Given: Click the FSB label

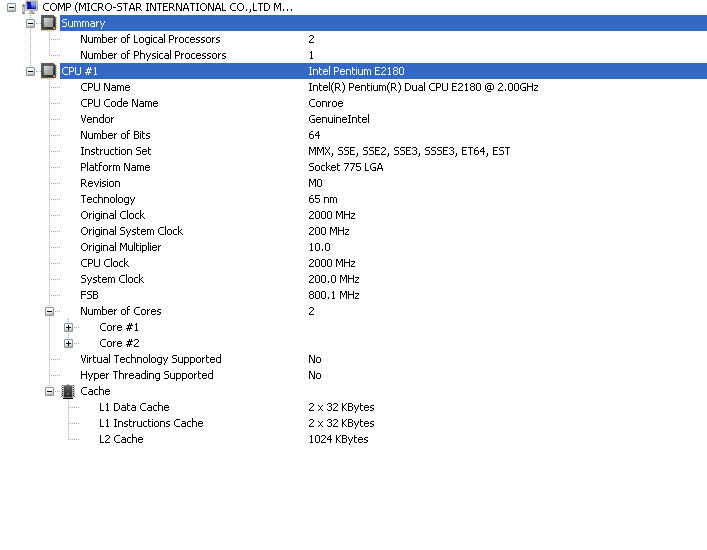Looking at the screenshot, I should pos(89,295).
